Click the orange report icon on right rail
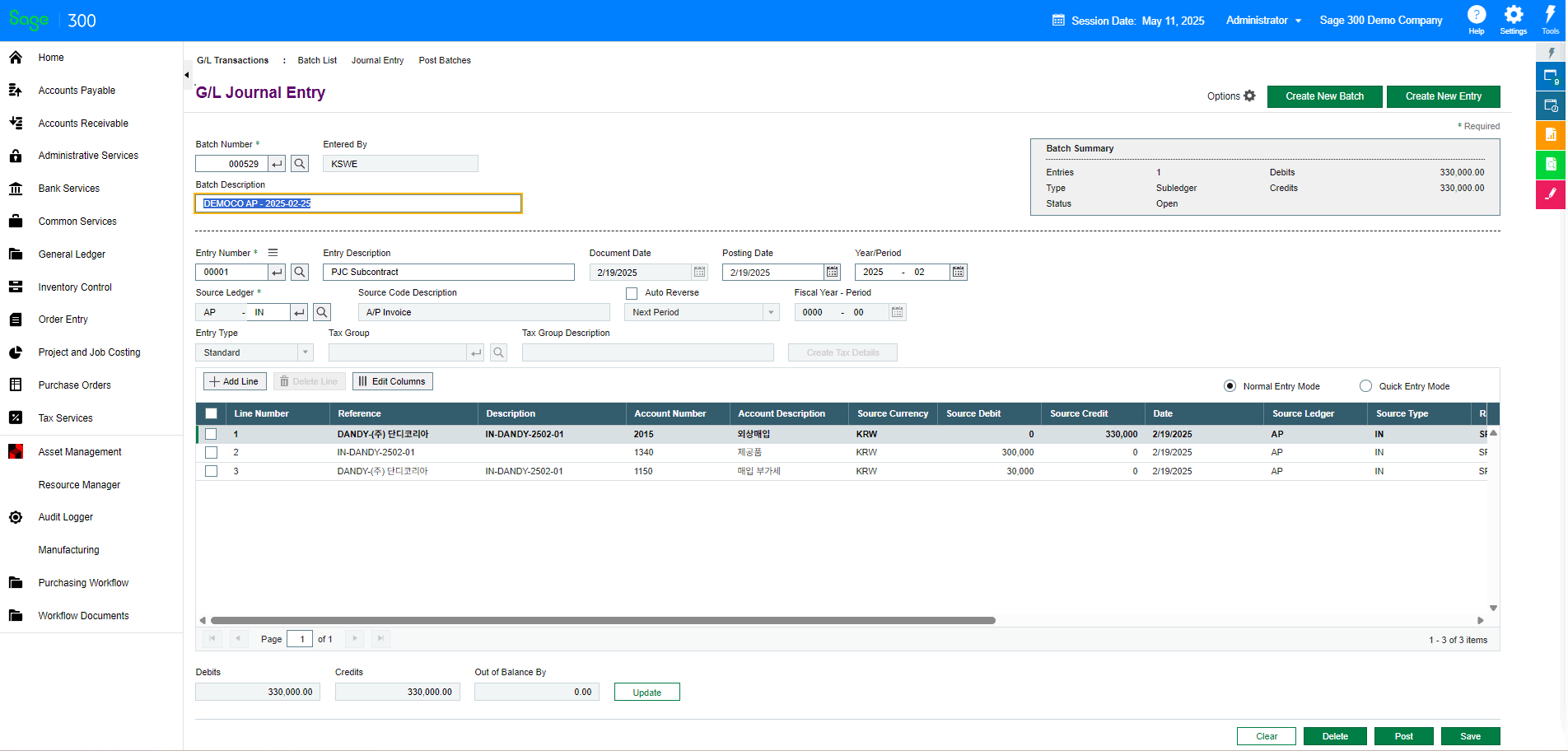1568x751 pixels. pyautogui.click(x=1551, y=135)
